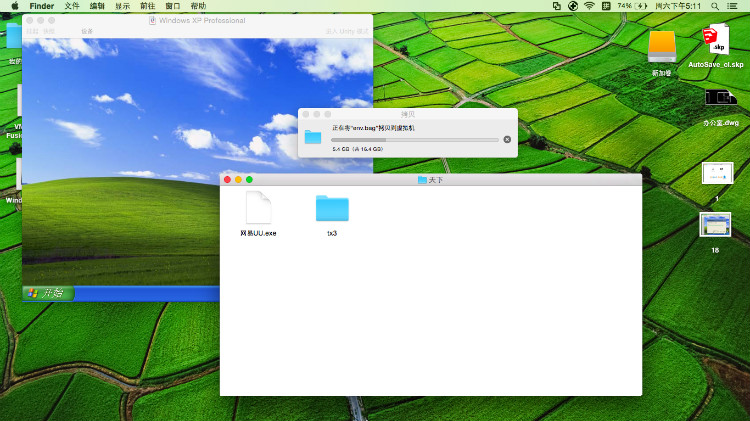
Task: Open the 窗口 menu
Action: point(173,6)
